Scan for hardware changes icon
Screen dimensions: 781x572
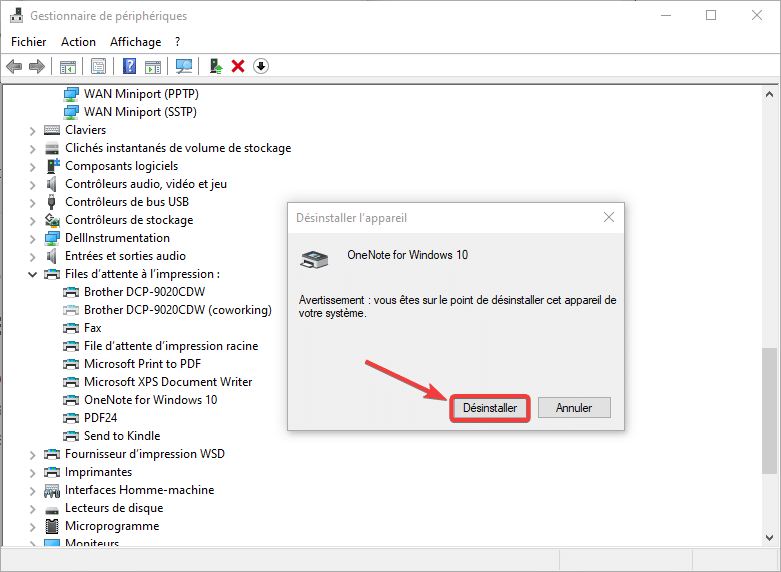coord(184,66)
